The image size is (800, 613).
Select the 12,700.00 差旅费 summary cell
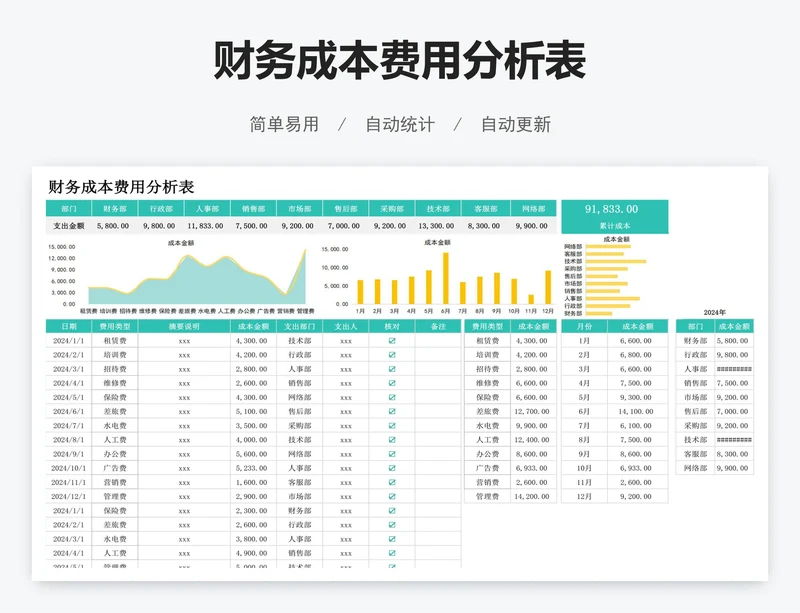(532, 411)
